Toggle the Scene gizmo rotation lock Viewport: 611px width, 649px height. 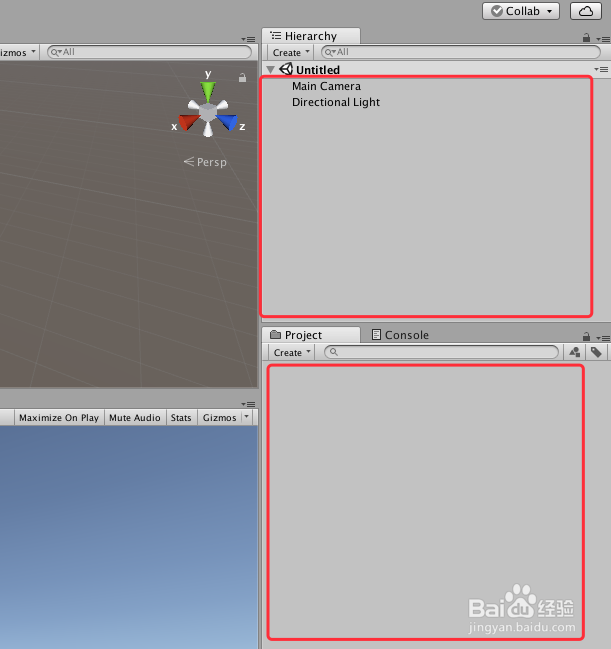[243, 78]
